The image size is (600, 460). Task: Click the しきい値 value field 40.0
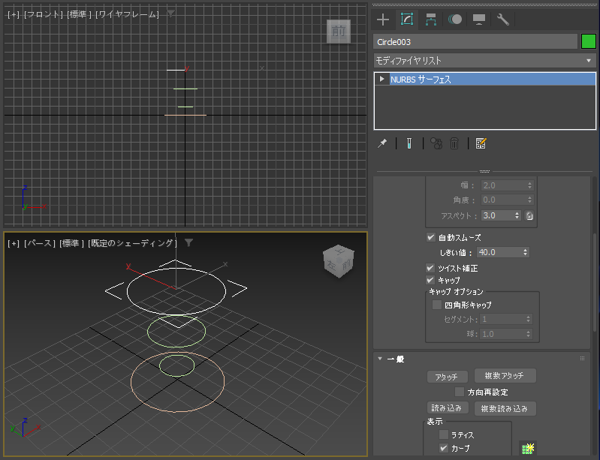499,252
